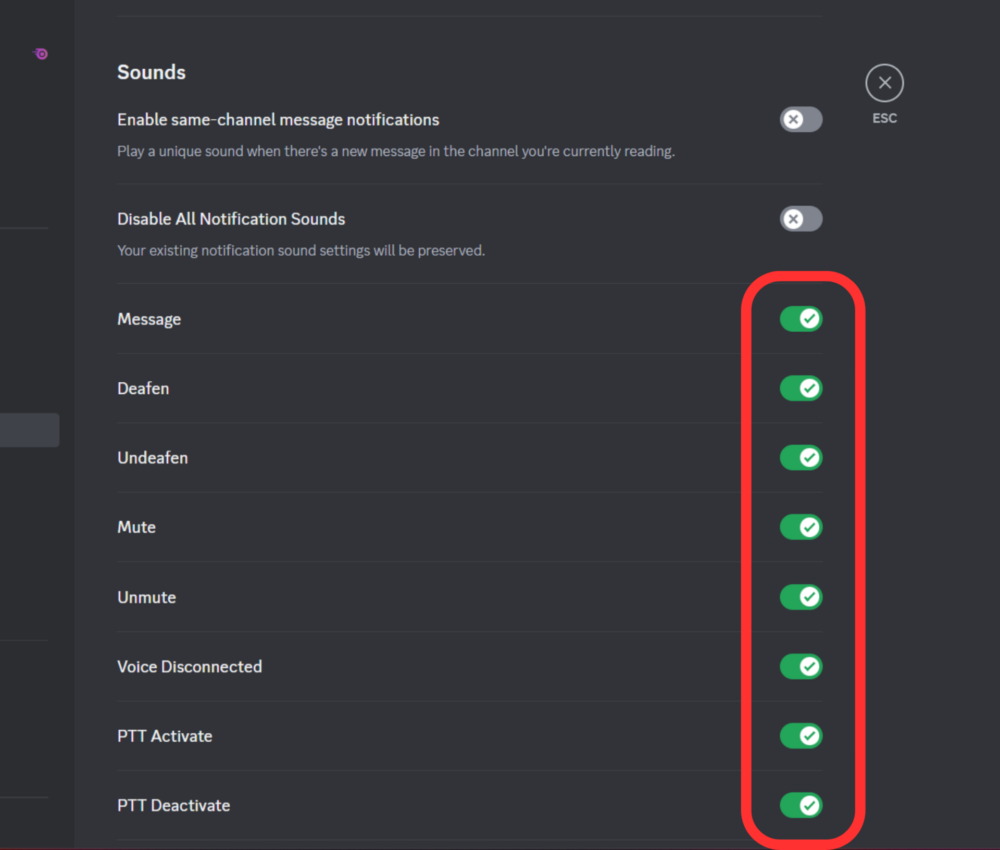Turn on Disable All Notification Sounds

click(x=800, y=219)
